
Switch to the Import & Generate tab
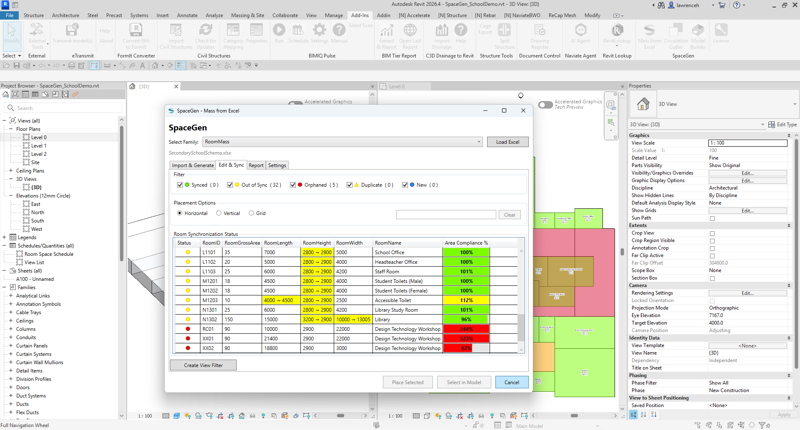(193, 165)
